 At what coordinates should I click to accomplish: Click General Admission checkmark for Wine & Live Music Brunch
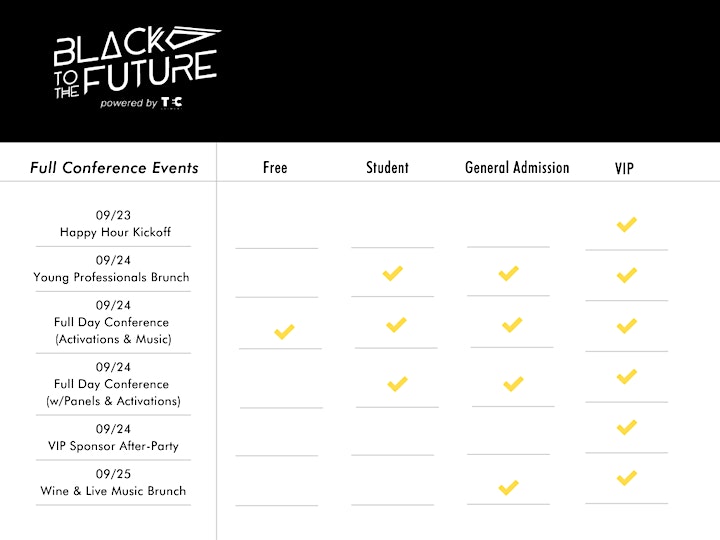508,488
